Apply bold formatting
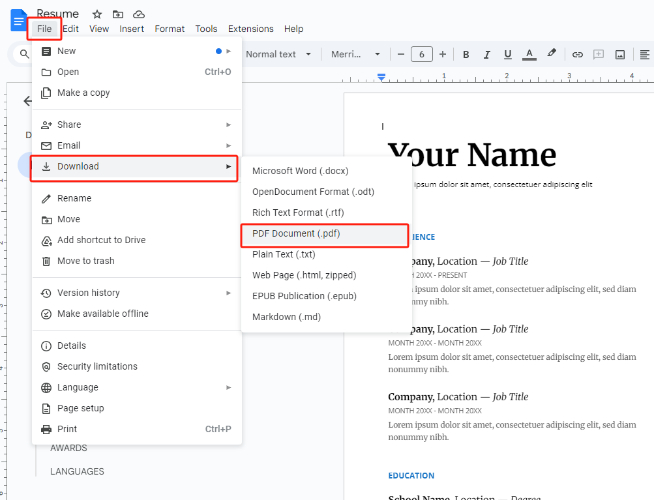654x500 pixels. (x=466, y=54)
